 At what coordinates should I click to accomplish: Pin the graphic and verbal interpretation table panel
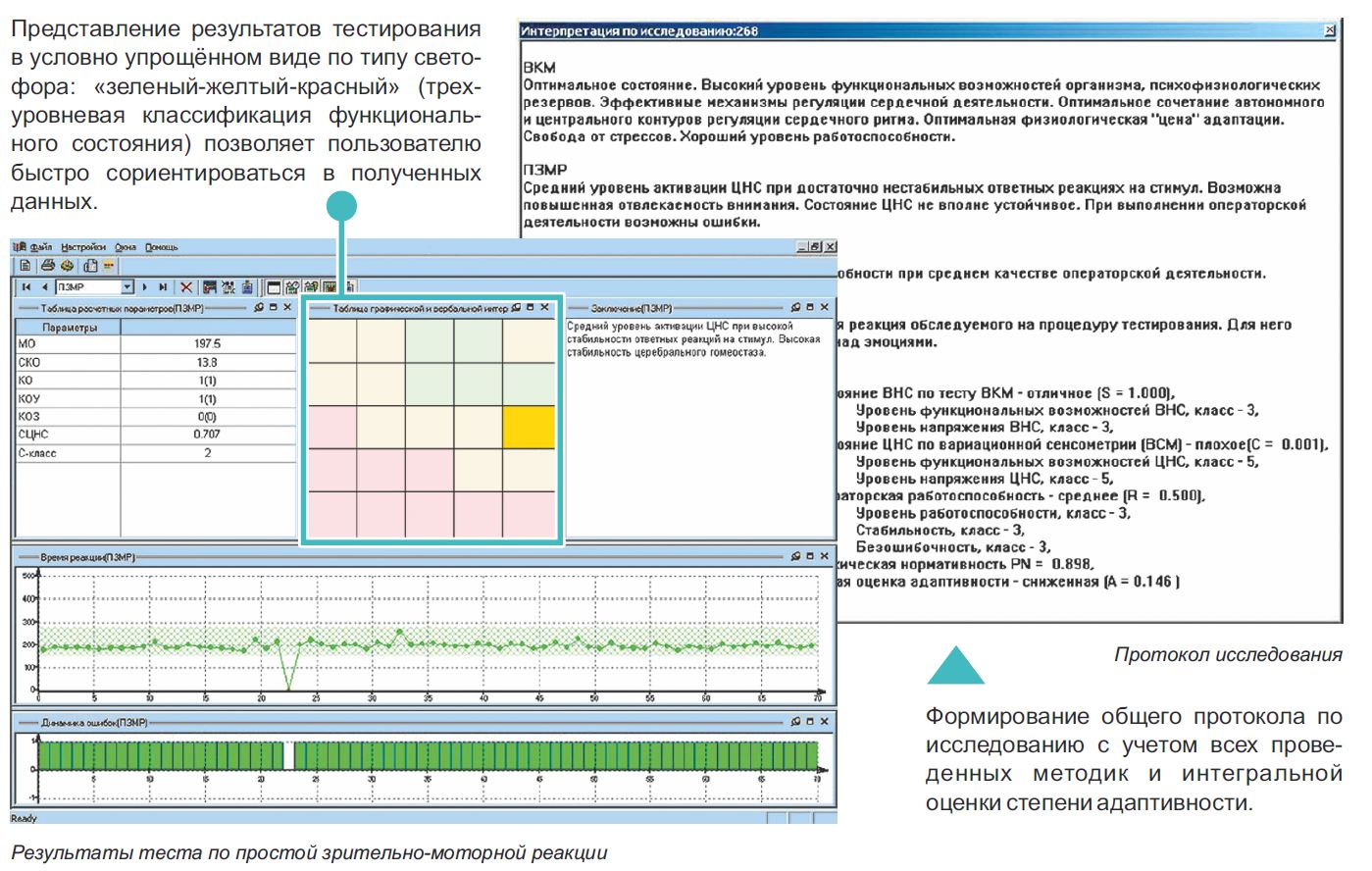click(x=516, y=308)
